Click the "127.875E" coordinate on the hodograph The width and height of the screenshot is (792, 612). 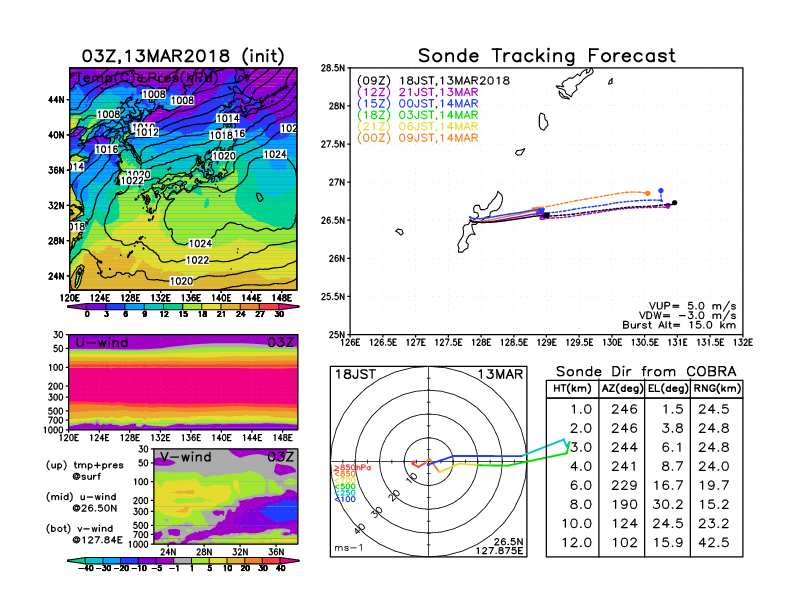click(x=499, y=550)
